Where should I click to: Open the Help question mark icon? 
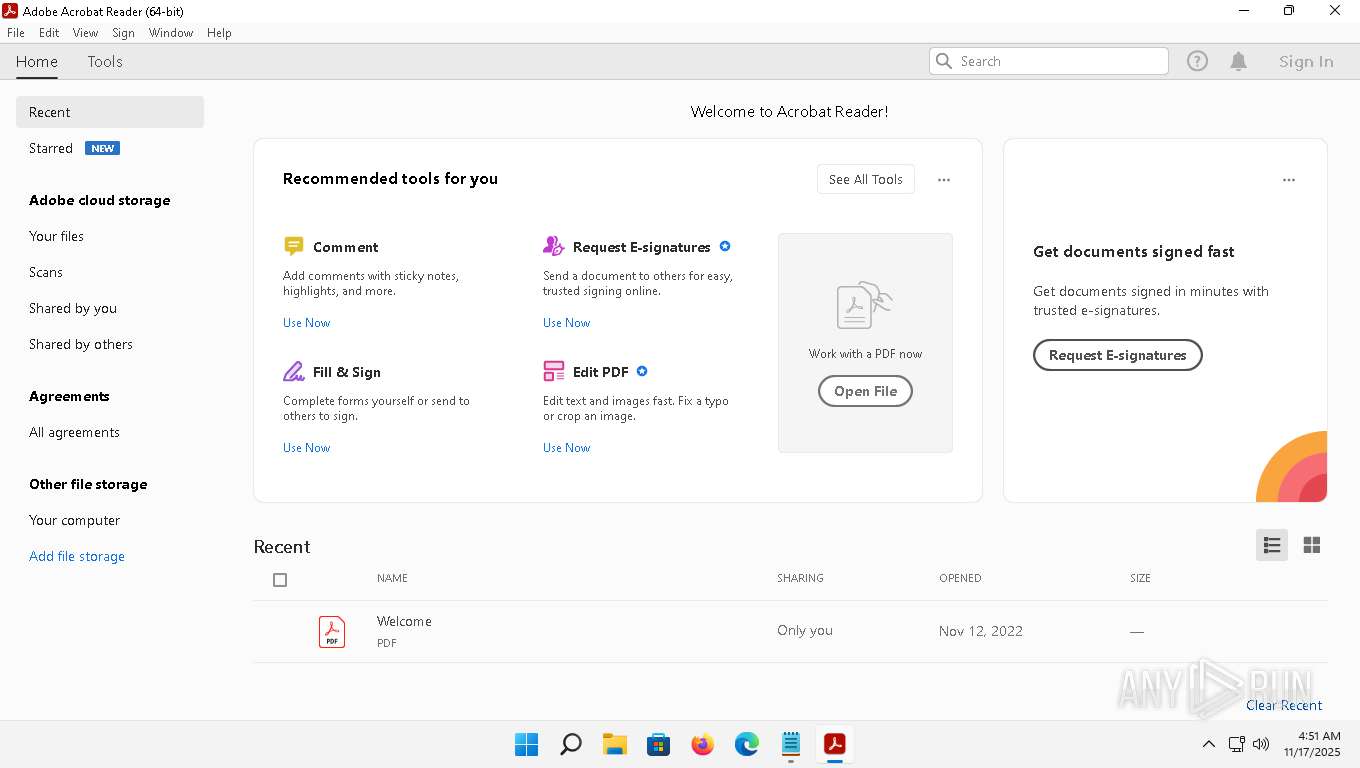[1197, 61]
